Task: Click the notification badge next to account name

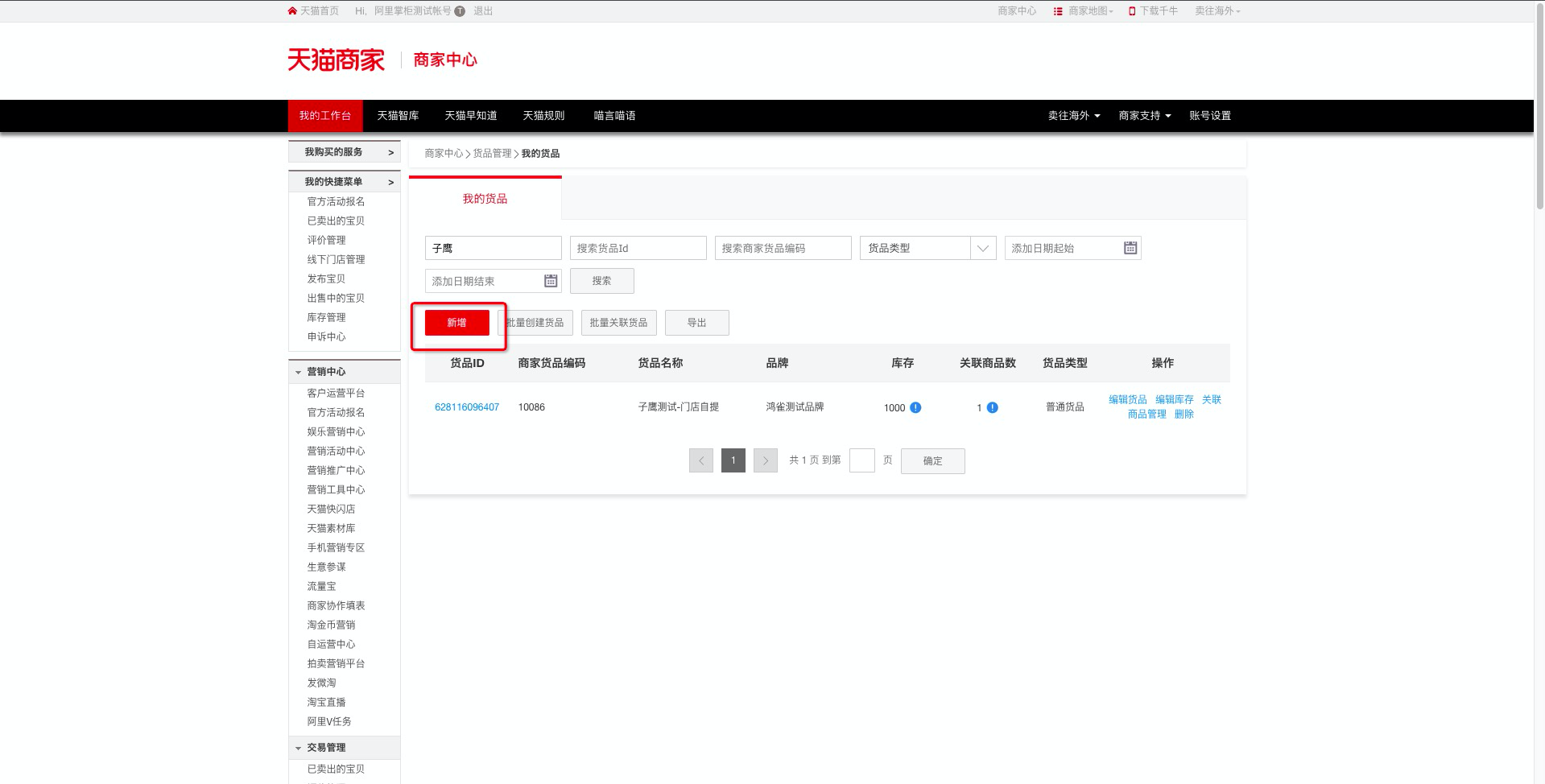Action: (460, 11)
